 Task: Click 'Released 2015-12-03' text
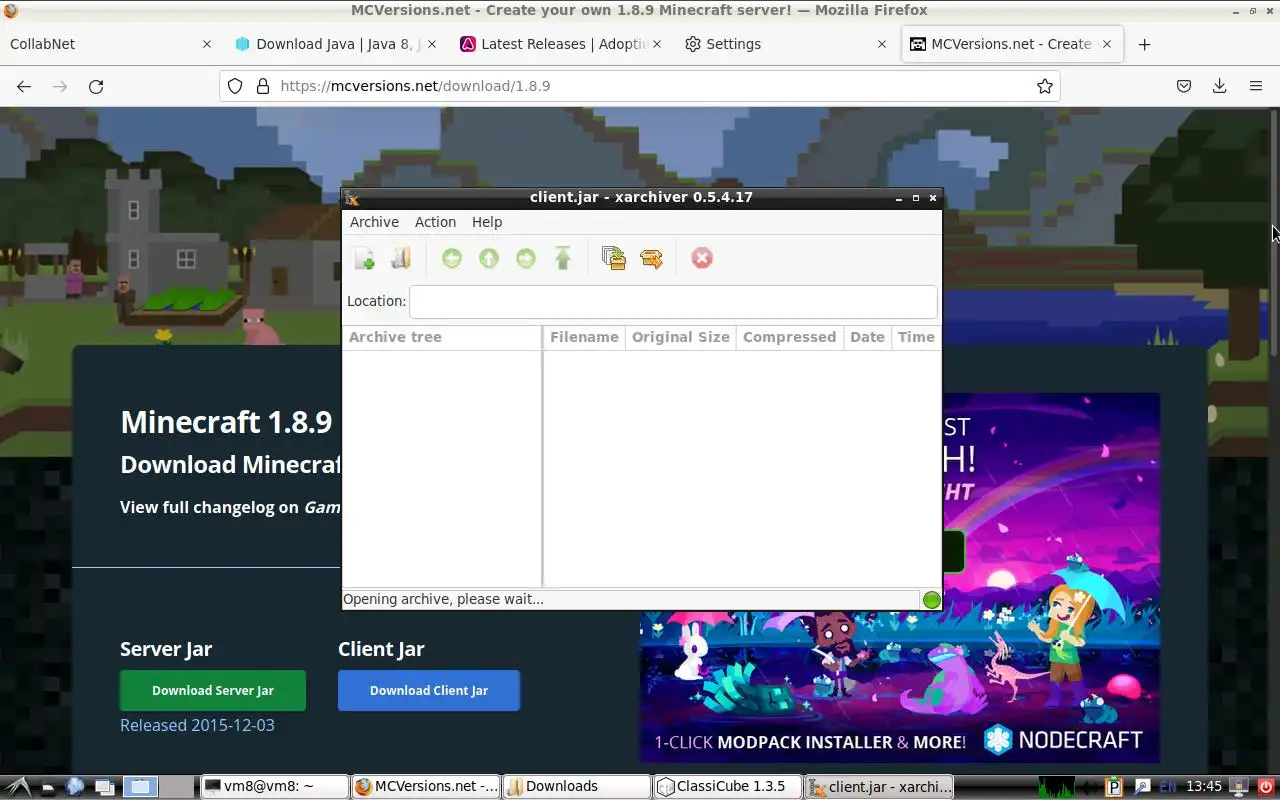(197, 726)
